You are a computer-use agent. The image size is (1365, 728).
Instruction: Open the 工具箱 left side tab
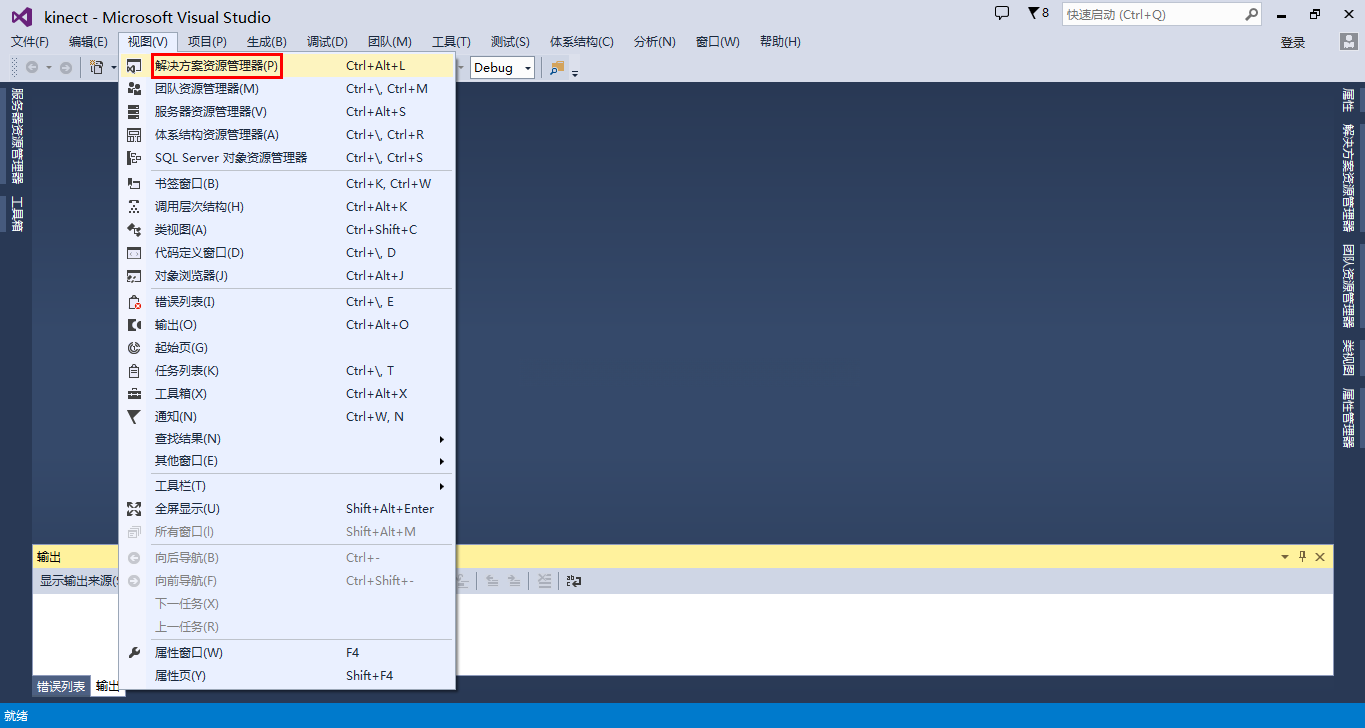click(16, 214)
